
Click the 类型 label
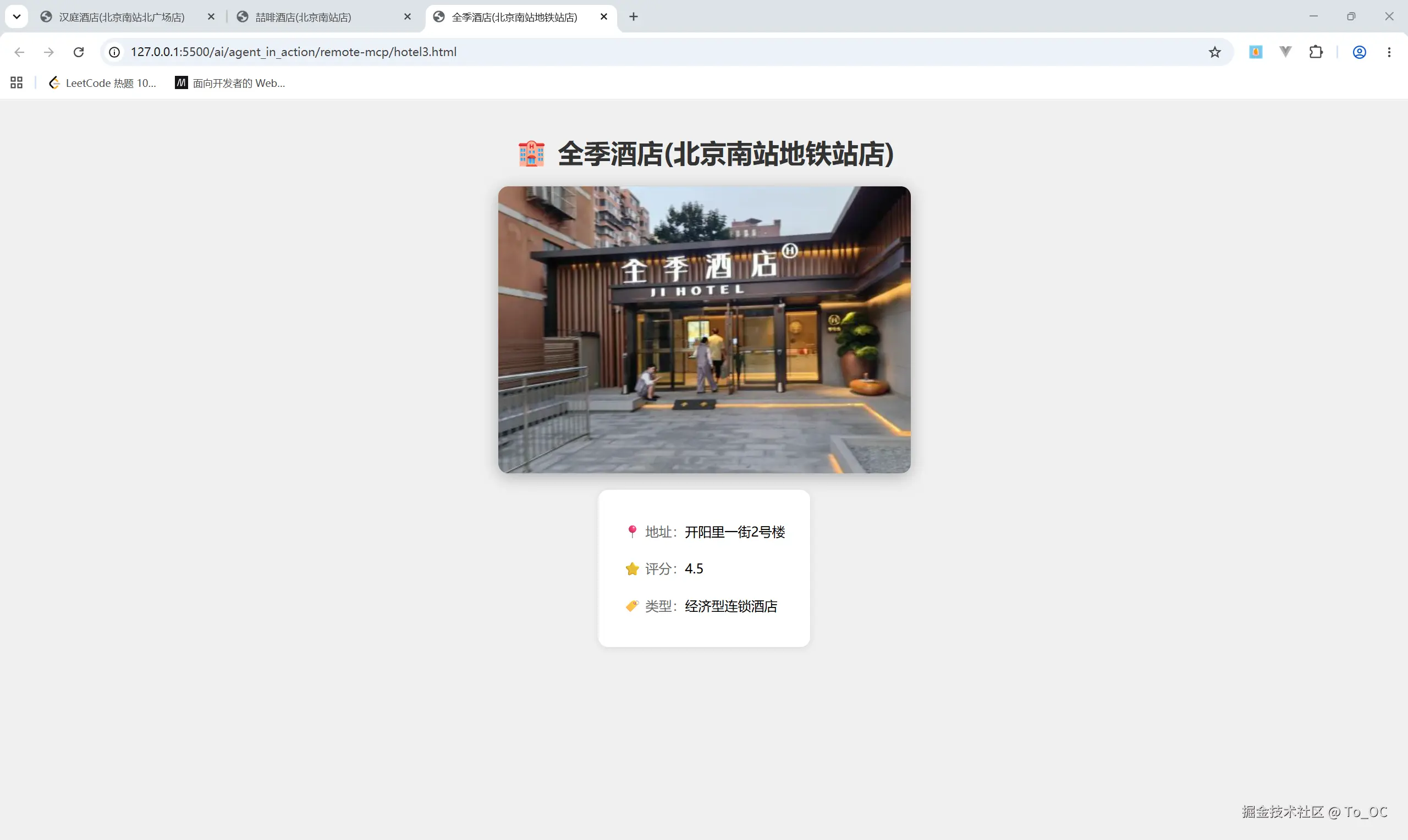(661, 606)
